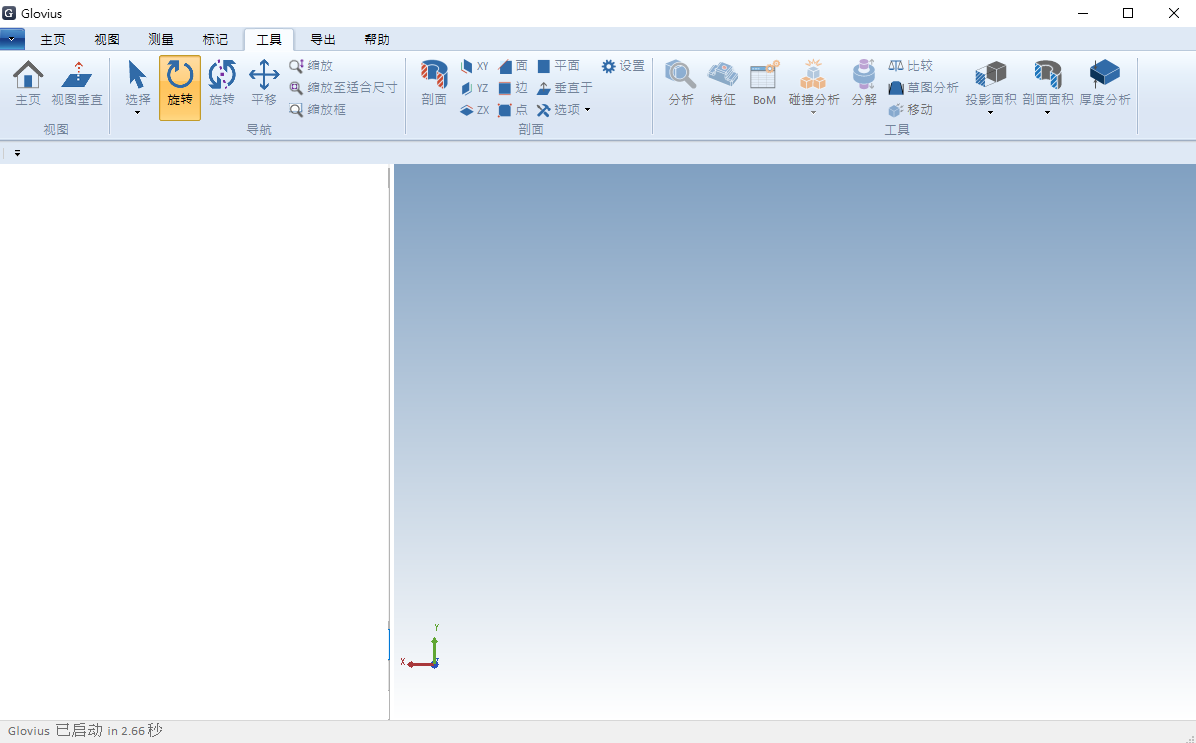Viewport: 1196px width, 743px height.
Task: Select the 视图垂直 view normal tool
Action: pyautogui.click(x=77, y=76)
